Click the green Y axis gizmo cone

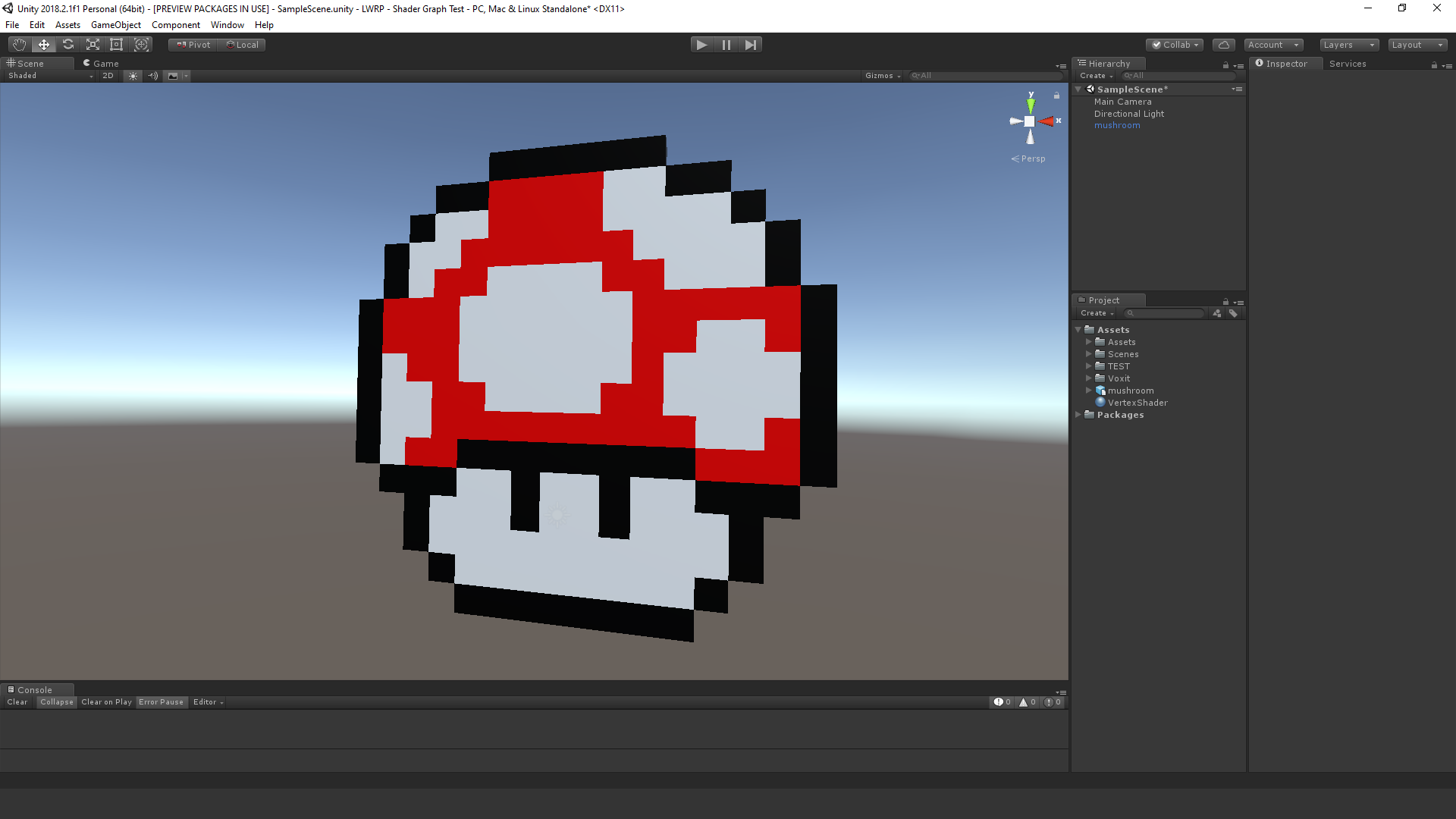(x=1031, y=105)
